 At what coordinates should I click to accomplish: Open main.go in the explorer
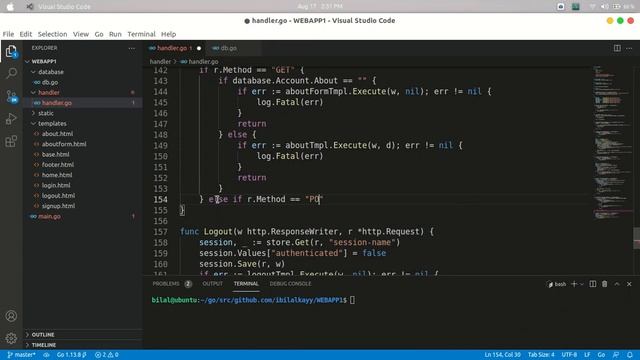pyautogui.click(x=82, y=216)
